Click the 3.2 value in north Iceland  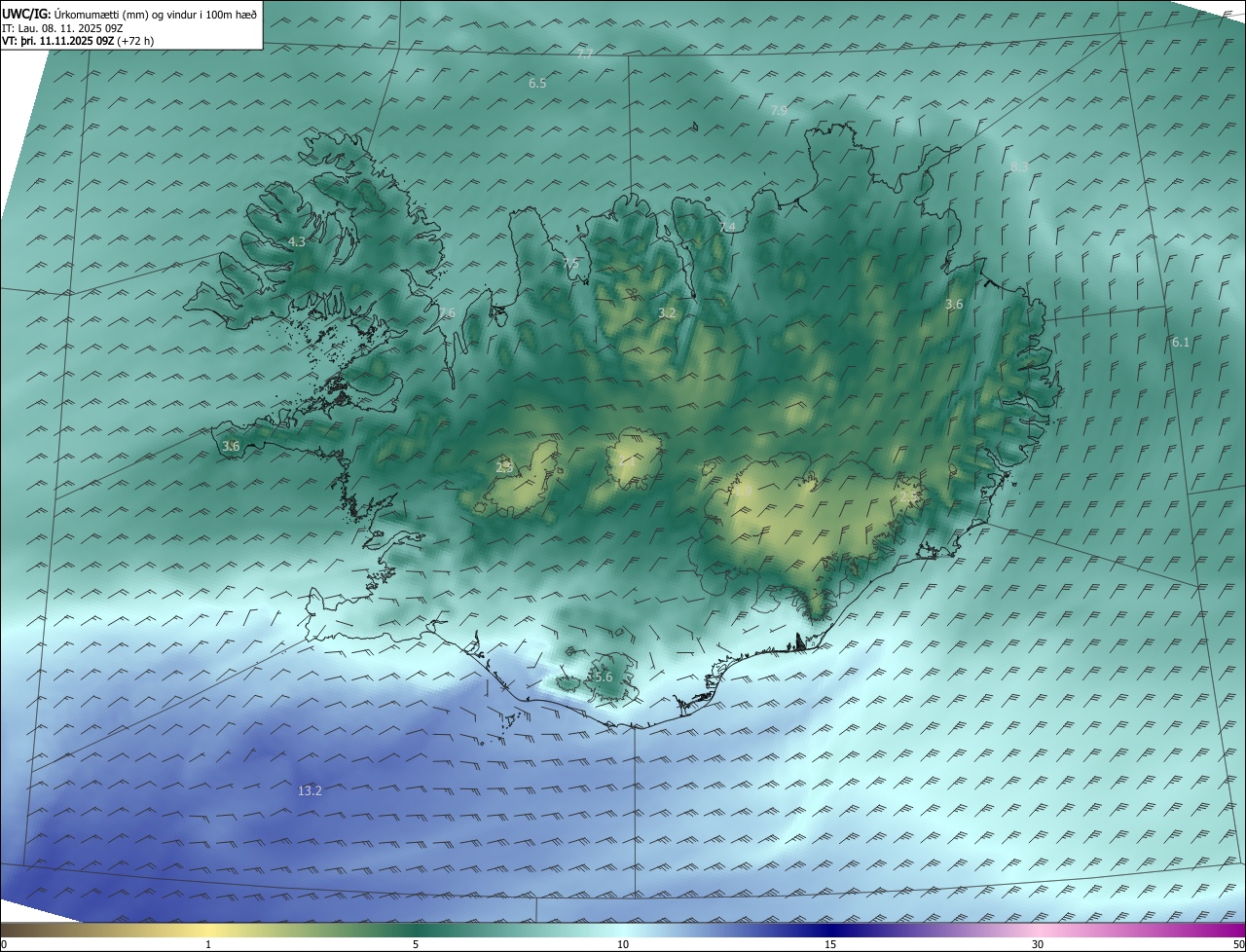(667, 312)
